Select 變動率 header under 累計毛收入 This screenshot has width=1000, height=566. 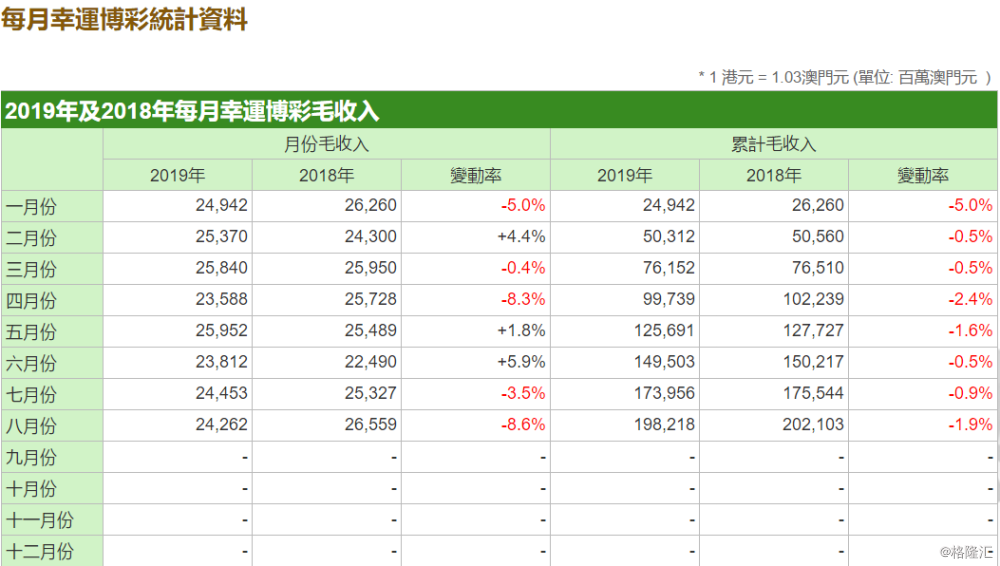pos(922,175)
